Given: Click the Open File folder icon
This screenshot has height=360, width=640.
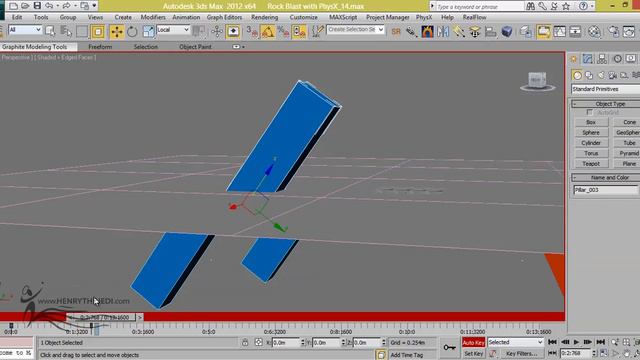Looking at the screenshot, I should [x=25, y=6].
